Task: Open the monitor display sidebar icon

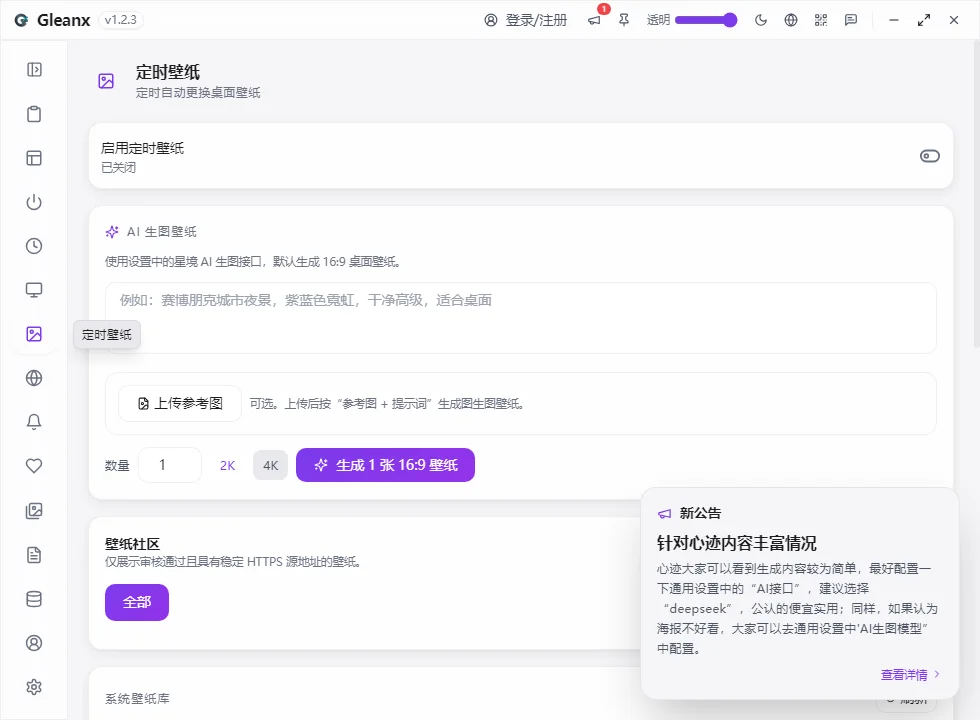Action: tap(34, 290)
